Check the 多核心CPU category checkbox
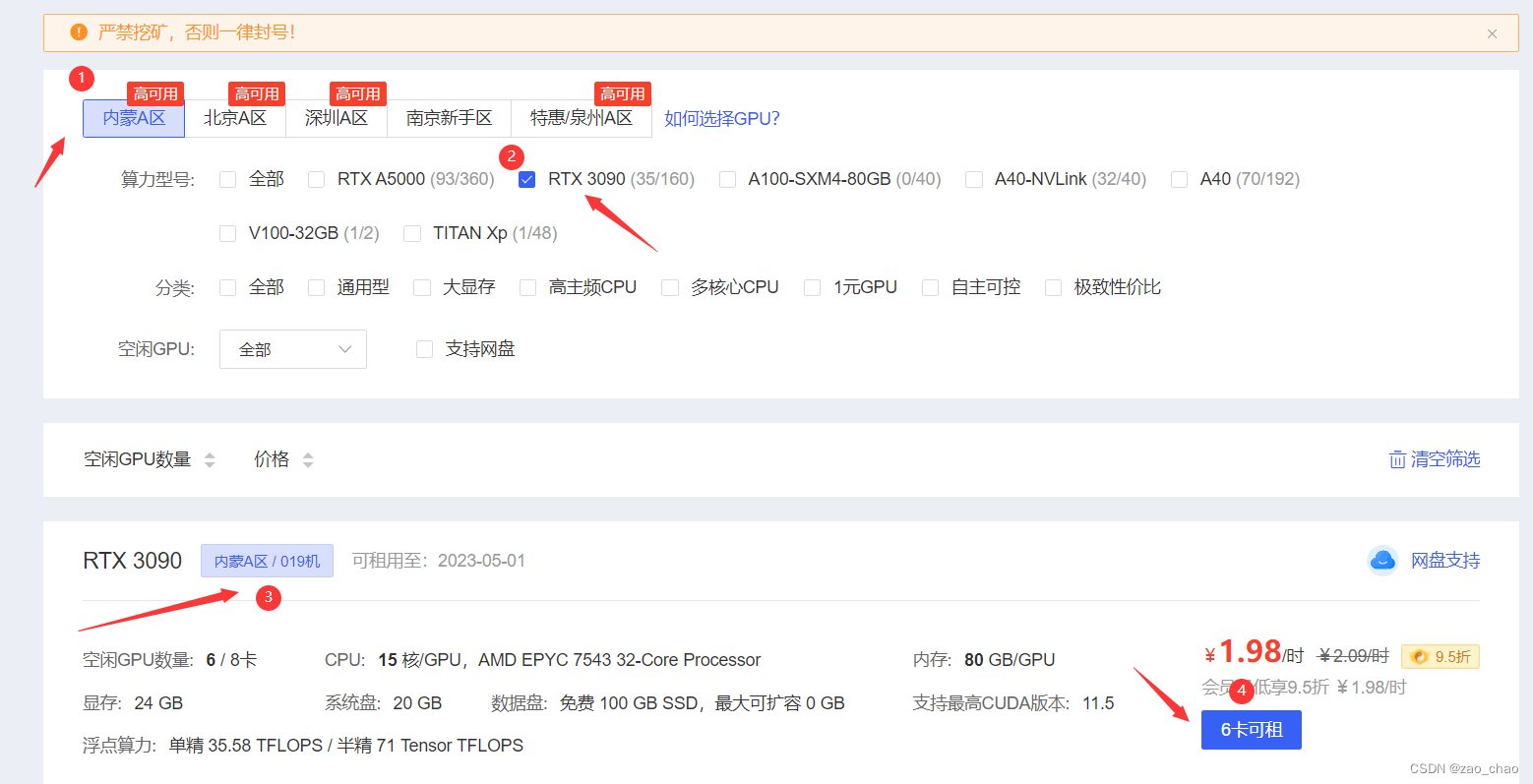The width and height of the screenshot is (1533, 784). point(670,287)
